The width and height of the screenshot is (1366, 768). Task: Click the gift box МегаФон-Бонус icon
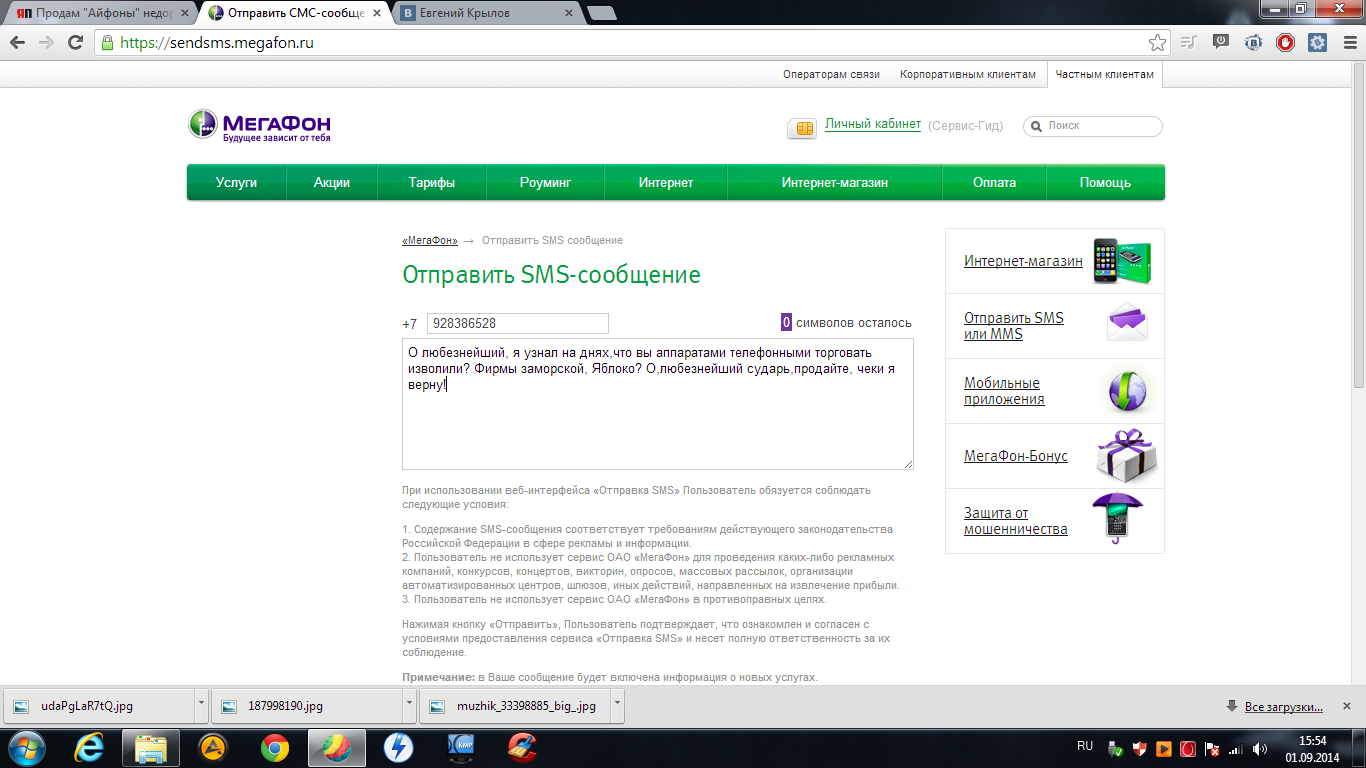pos(1127,455)
